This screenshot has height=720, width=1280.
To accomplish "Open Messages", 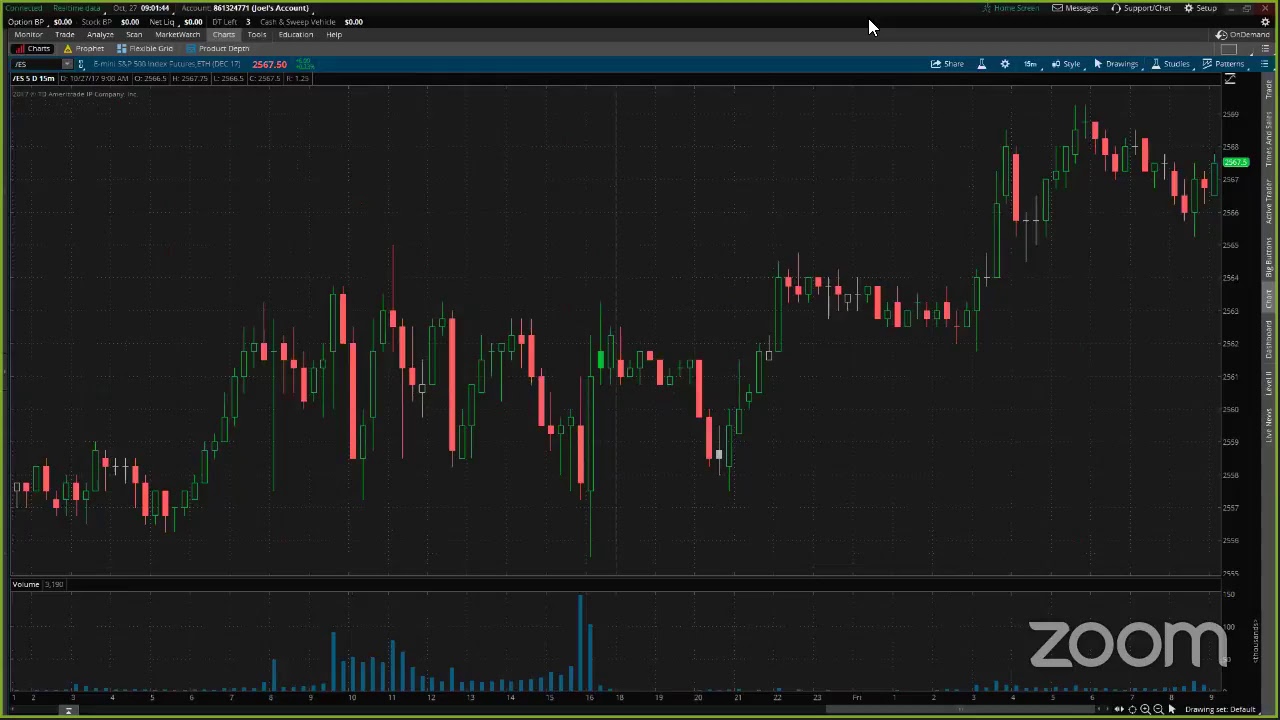I will pyautogui.click(x=1075, y=8).
